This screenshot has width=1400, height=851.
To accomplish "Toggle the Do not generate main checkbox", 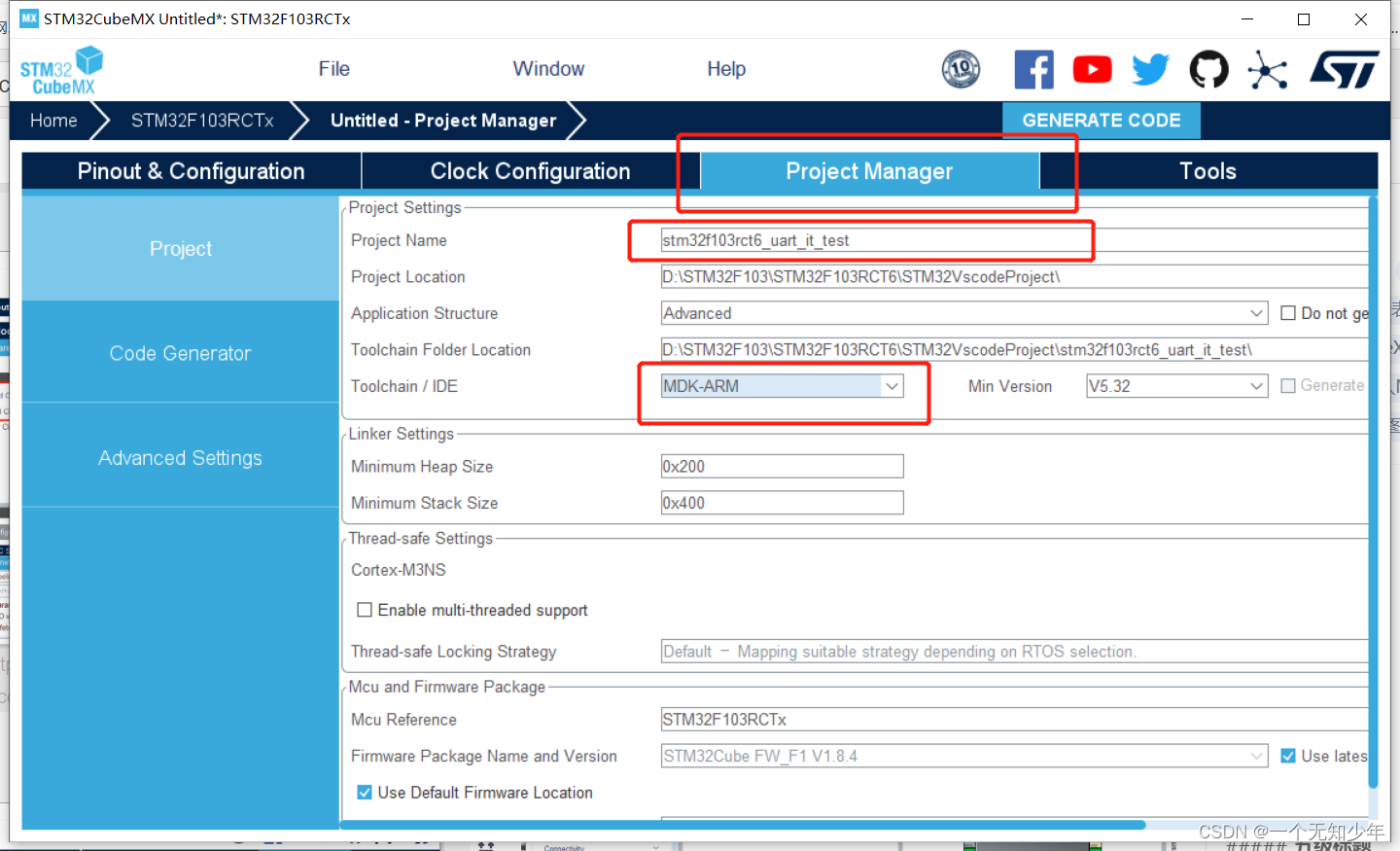I will pos(1288,313).
